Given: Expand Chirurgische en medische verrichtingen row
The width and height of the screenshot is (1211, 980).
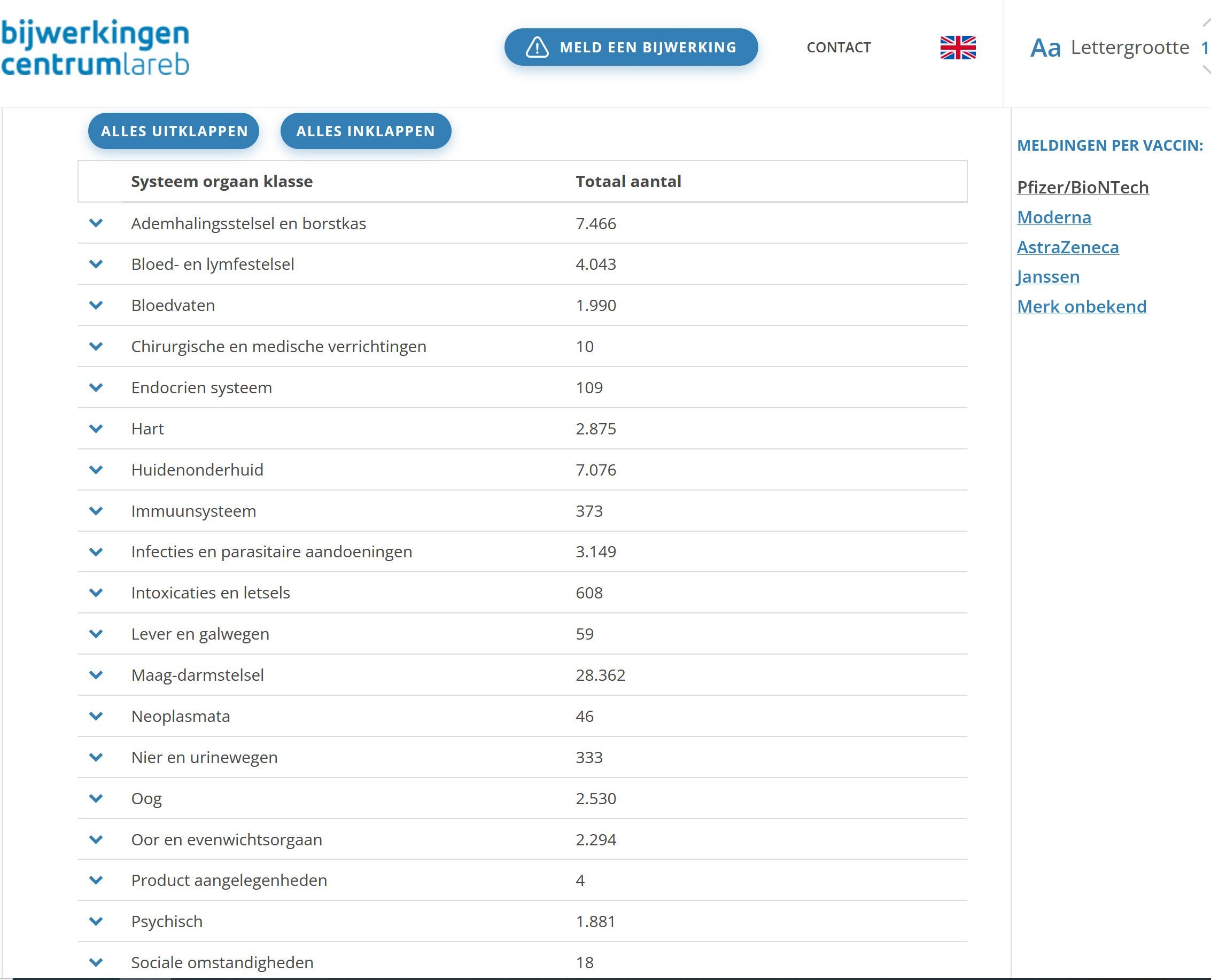Looking at the screenshot, I should point(96,346).
